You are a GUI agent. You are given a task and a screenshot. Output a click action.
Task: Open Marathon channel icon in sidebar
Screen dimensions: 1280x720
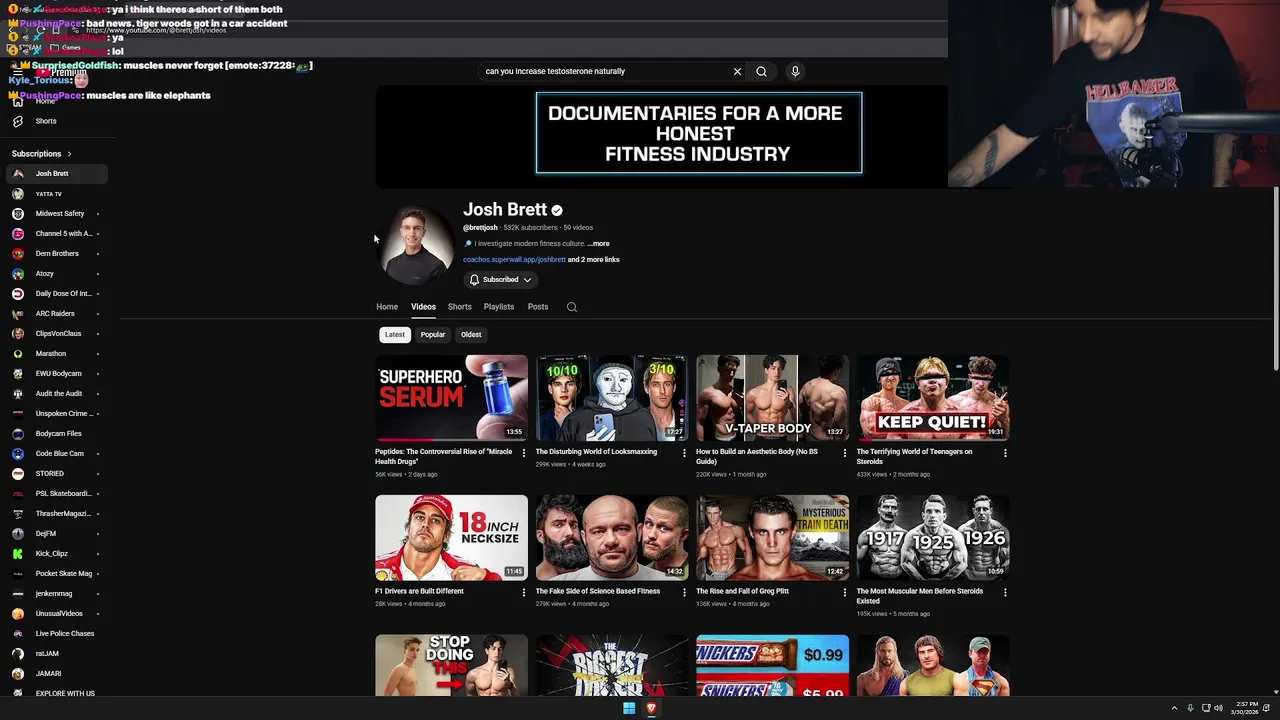[x=18, y=354]
